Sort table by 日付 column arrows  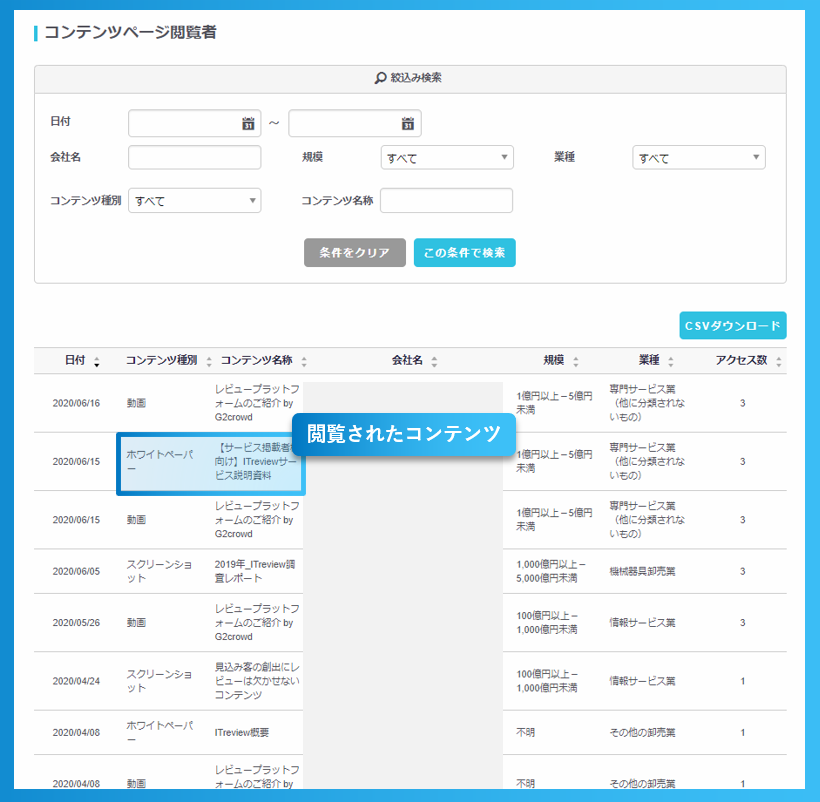click(96, 362)
